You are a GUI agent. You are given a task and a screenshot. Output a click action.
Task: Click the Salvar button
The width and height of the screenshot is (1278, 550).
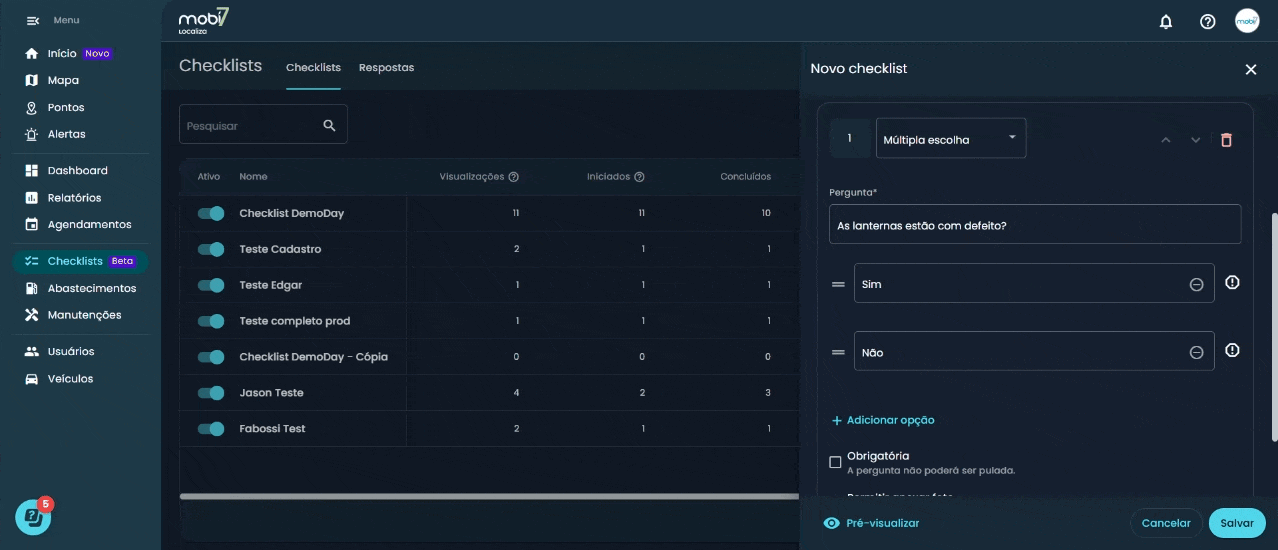[1236, 523]
